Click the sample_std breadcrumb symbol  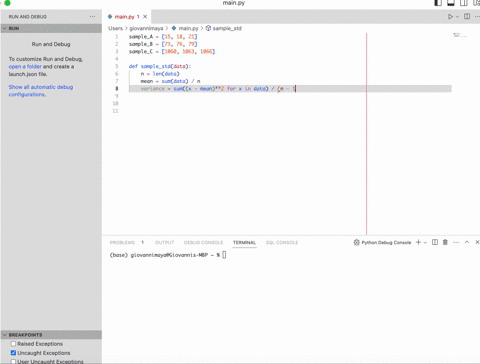click(x=224, y=28)
